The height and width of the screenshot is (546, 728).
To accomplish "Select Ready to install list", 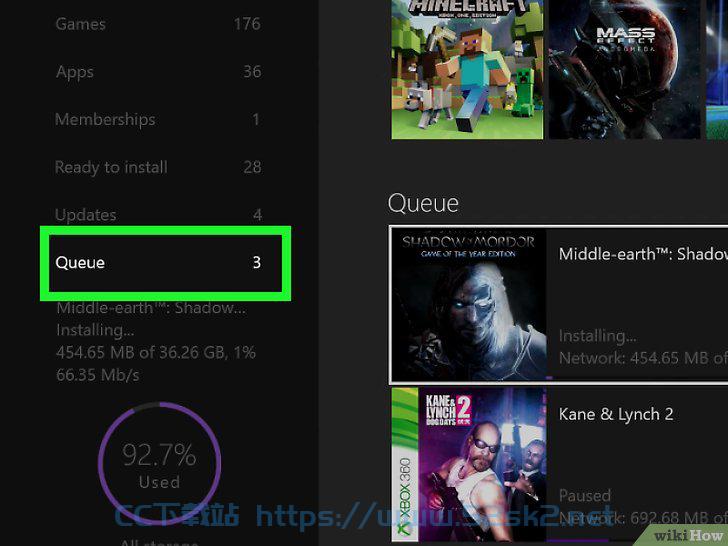I will click(158, 167).
